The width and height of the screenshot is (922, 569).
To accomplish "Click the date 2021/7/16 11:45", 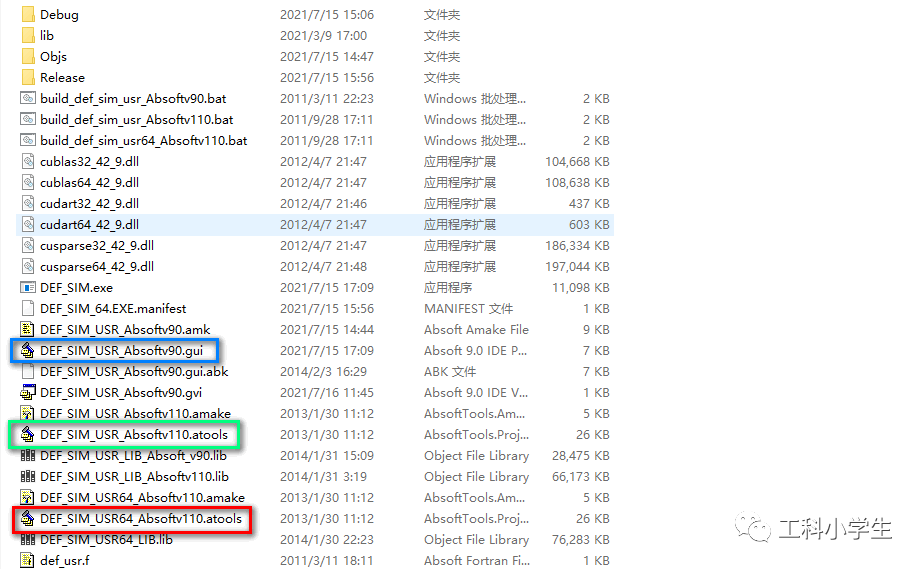I will click(x=327, y=393).
